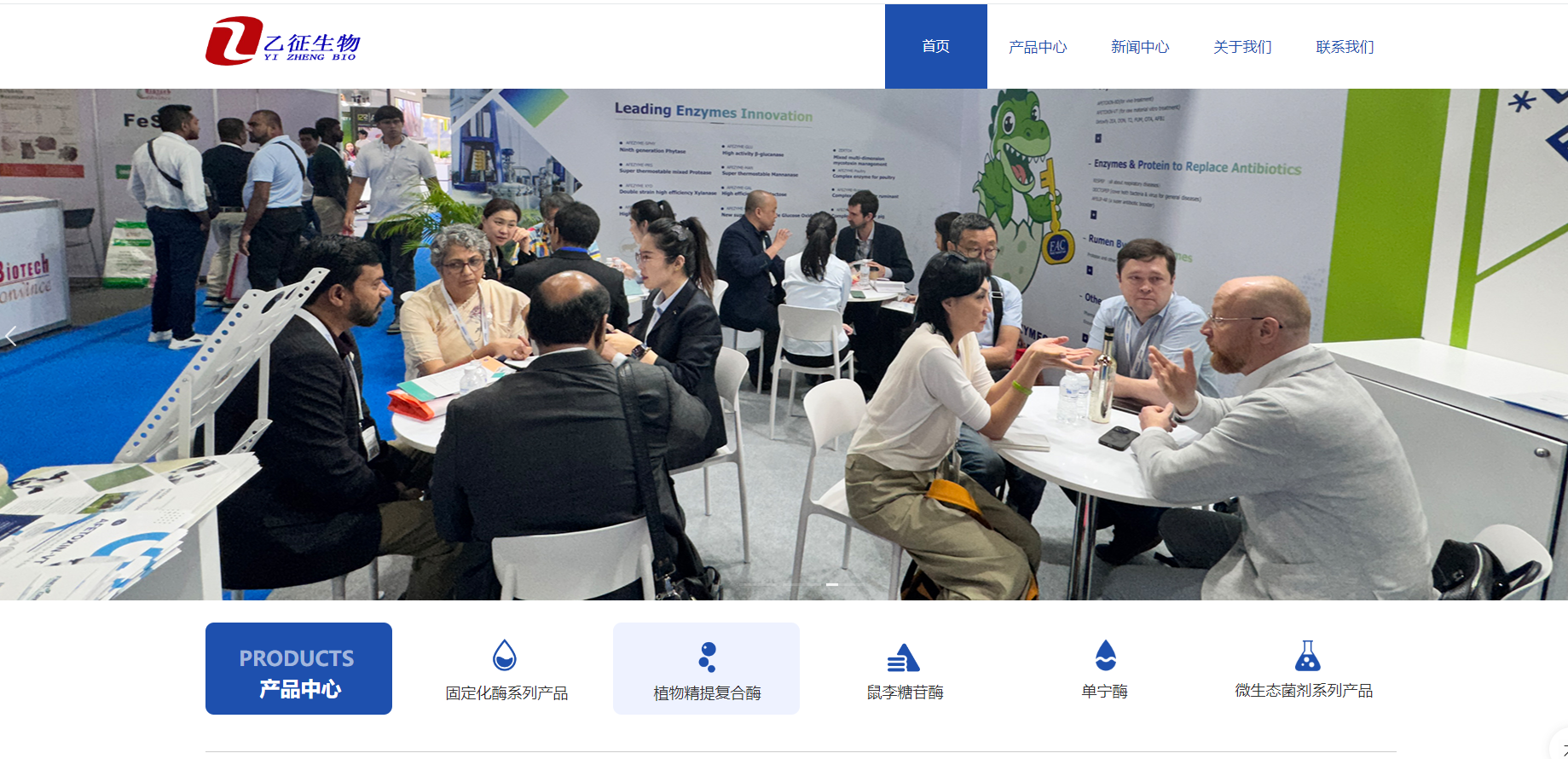Open the 产品中心 menu item

(1038, 47)
